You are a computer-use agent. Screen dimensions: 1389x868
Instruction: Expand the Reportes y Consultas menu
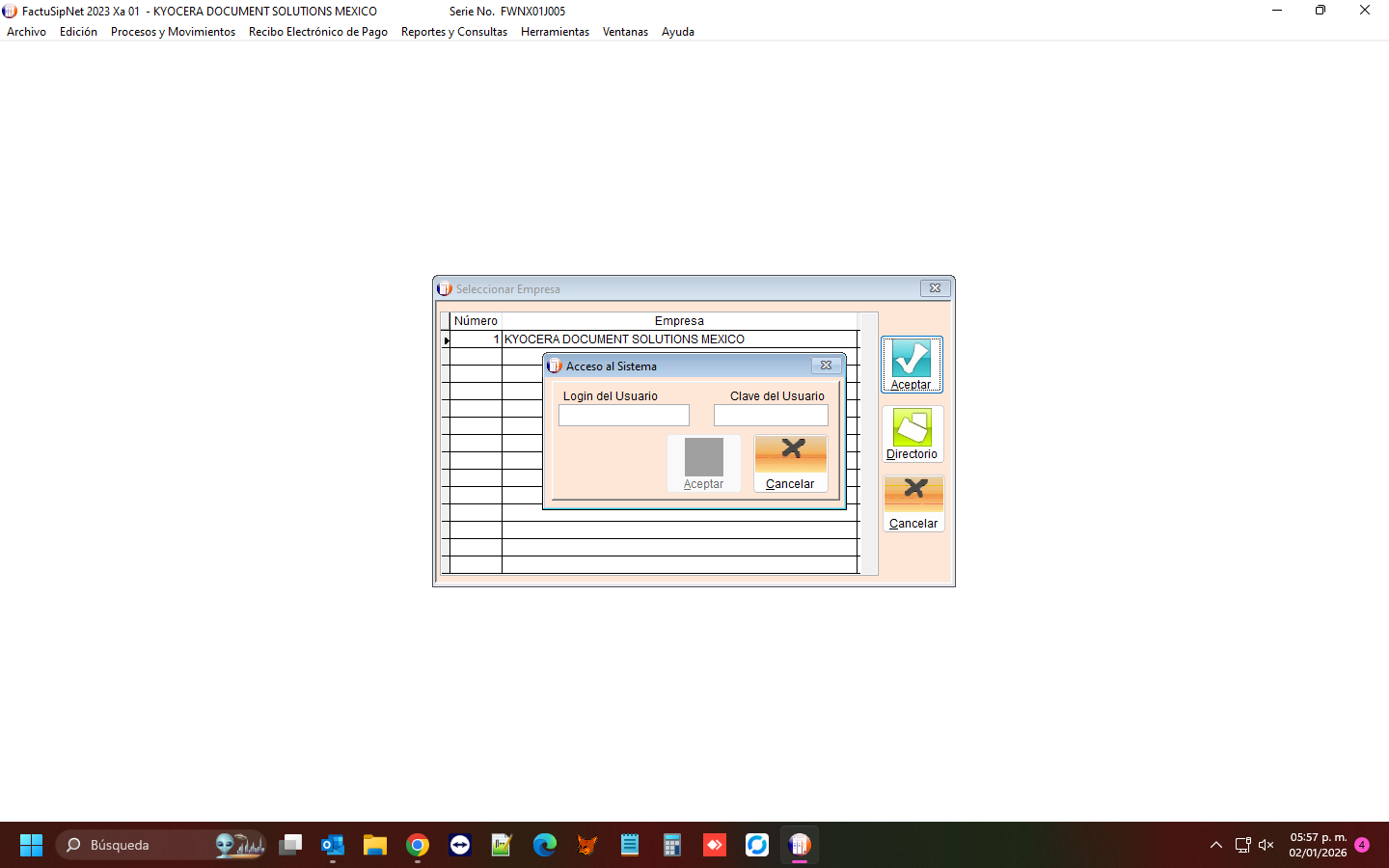point(453,32)
